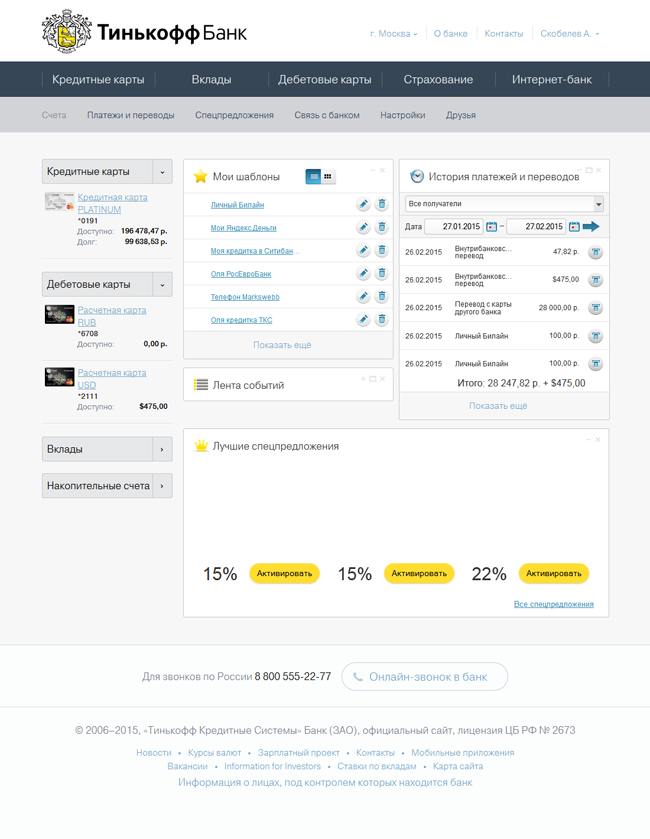Click Расчетная карта RUB card thumbnail

pyautogui.click(x=59, y=314)
